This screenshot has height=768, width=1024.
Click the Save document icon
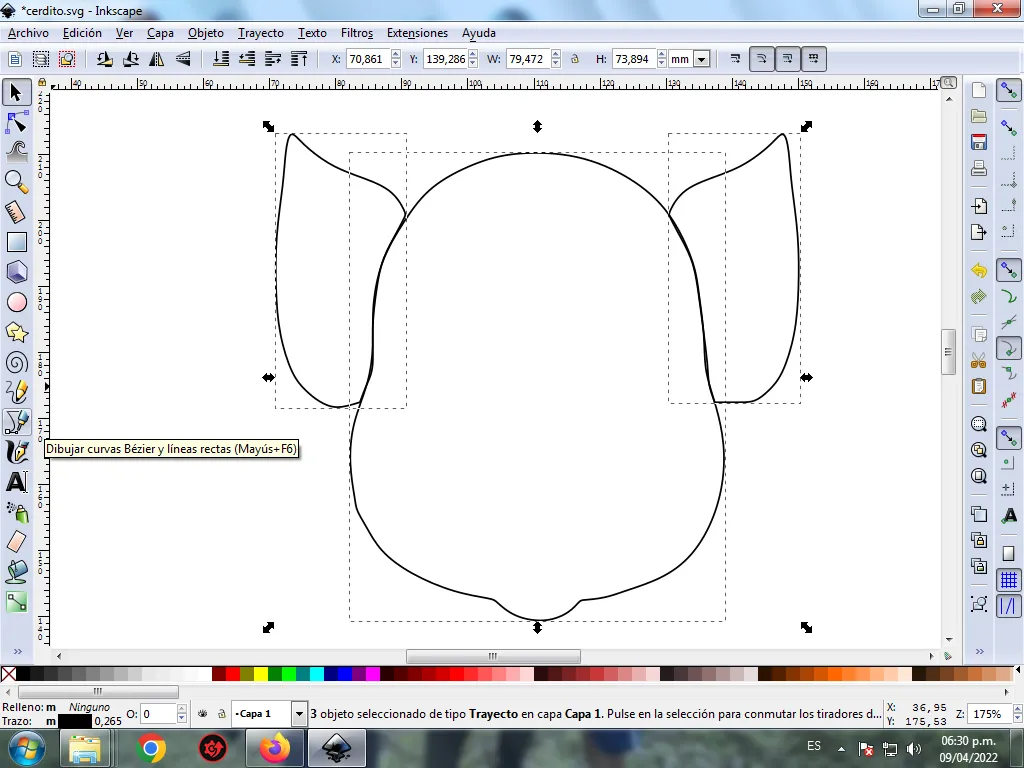click(x=978, y=142)
